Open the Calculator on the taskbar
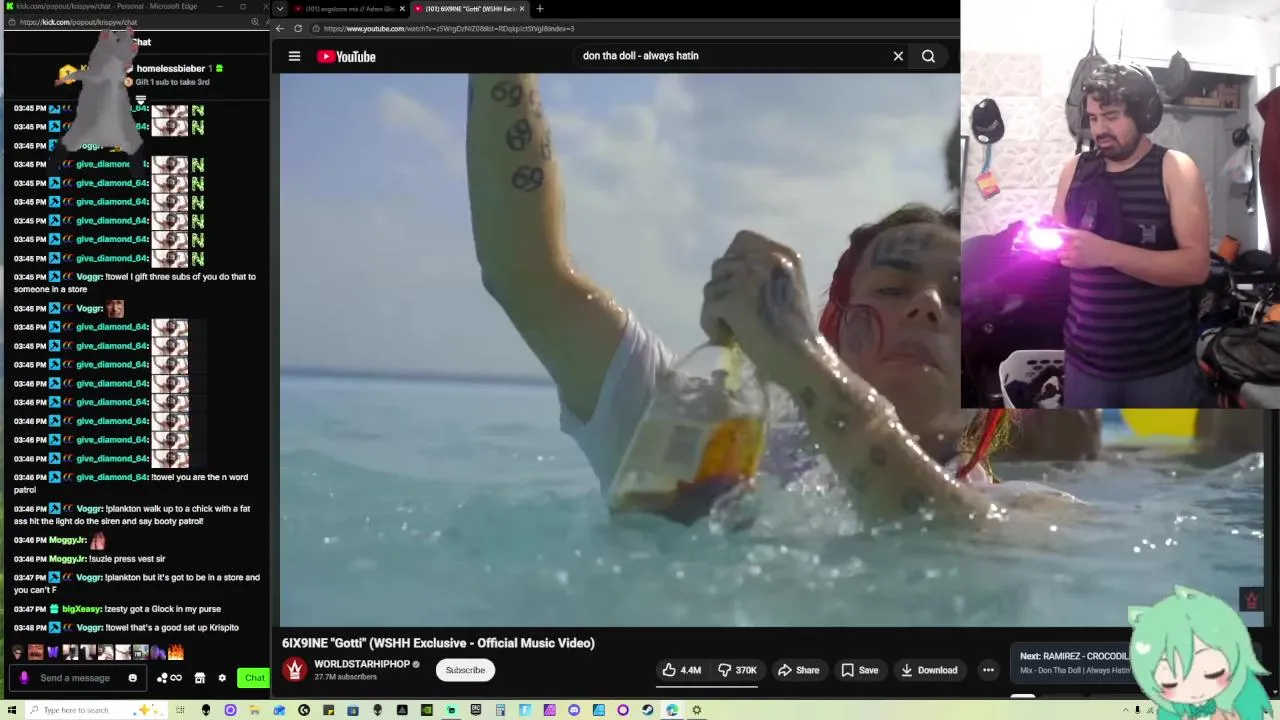Viewport: 1280px width, 720px height. click(499, 710)
